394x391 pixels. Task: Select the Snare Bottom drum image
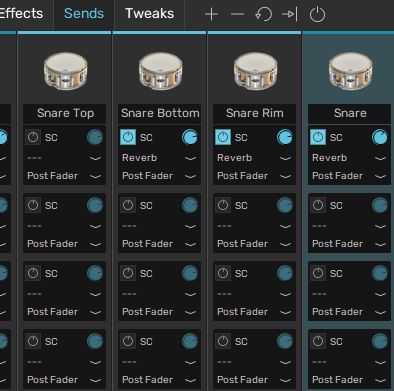point(160,71)
